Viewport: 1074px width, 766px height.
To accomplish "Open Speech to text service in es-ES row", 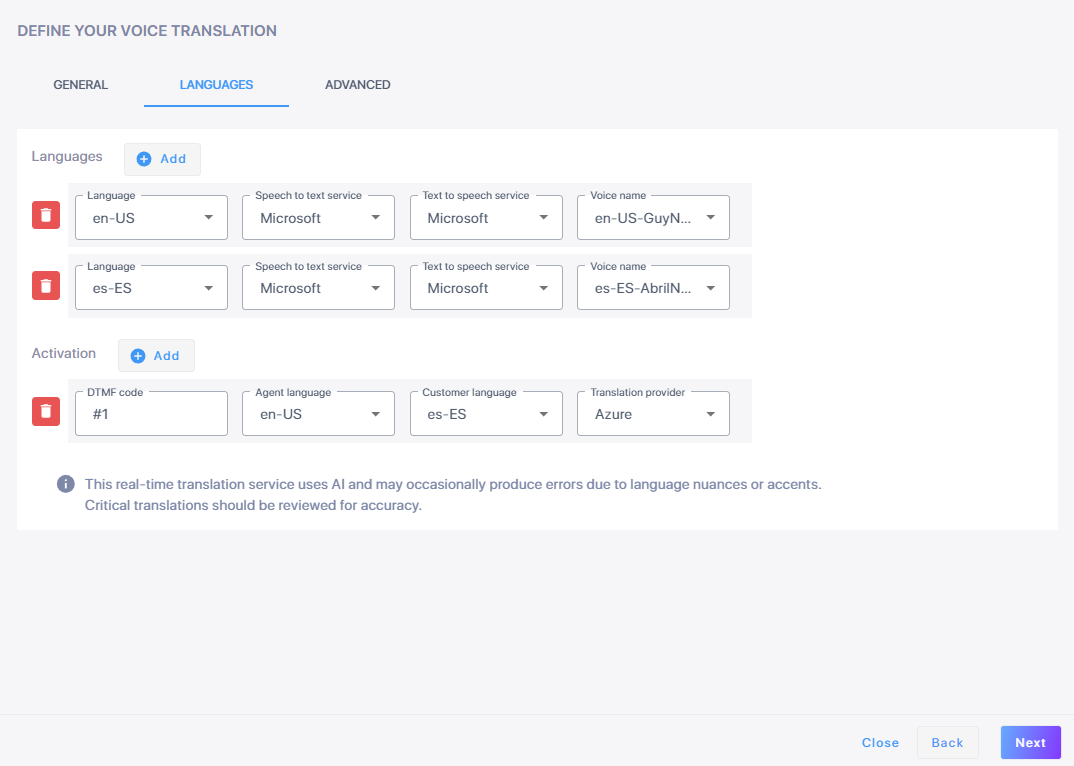I will [x=319, y=288].
